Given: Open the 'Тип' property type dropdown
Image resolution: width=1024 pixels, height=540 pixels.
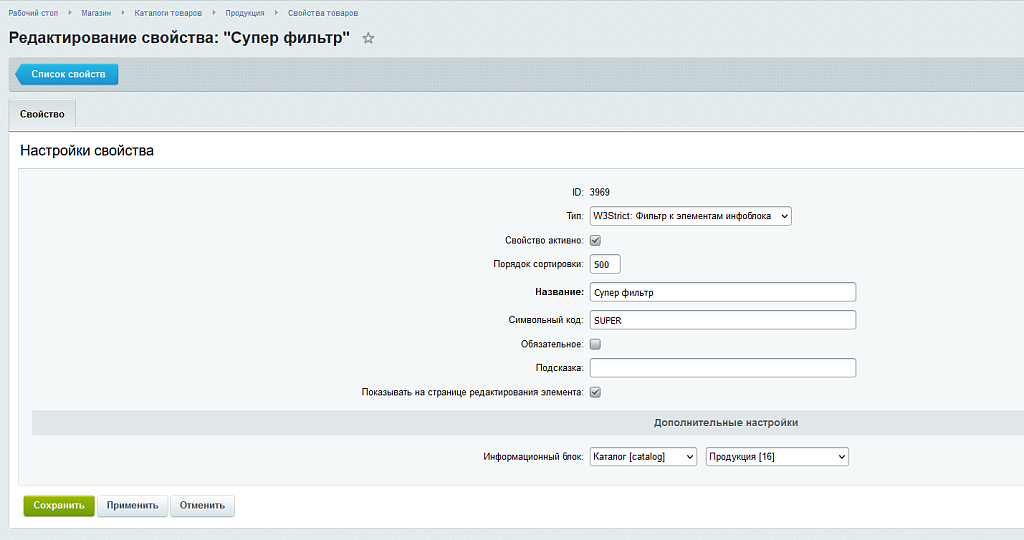Looking at the screenshot, I should (690, 216).
